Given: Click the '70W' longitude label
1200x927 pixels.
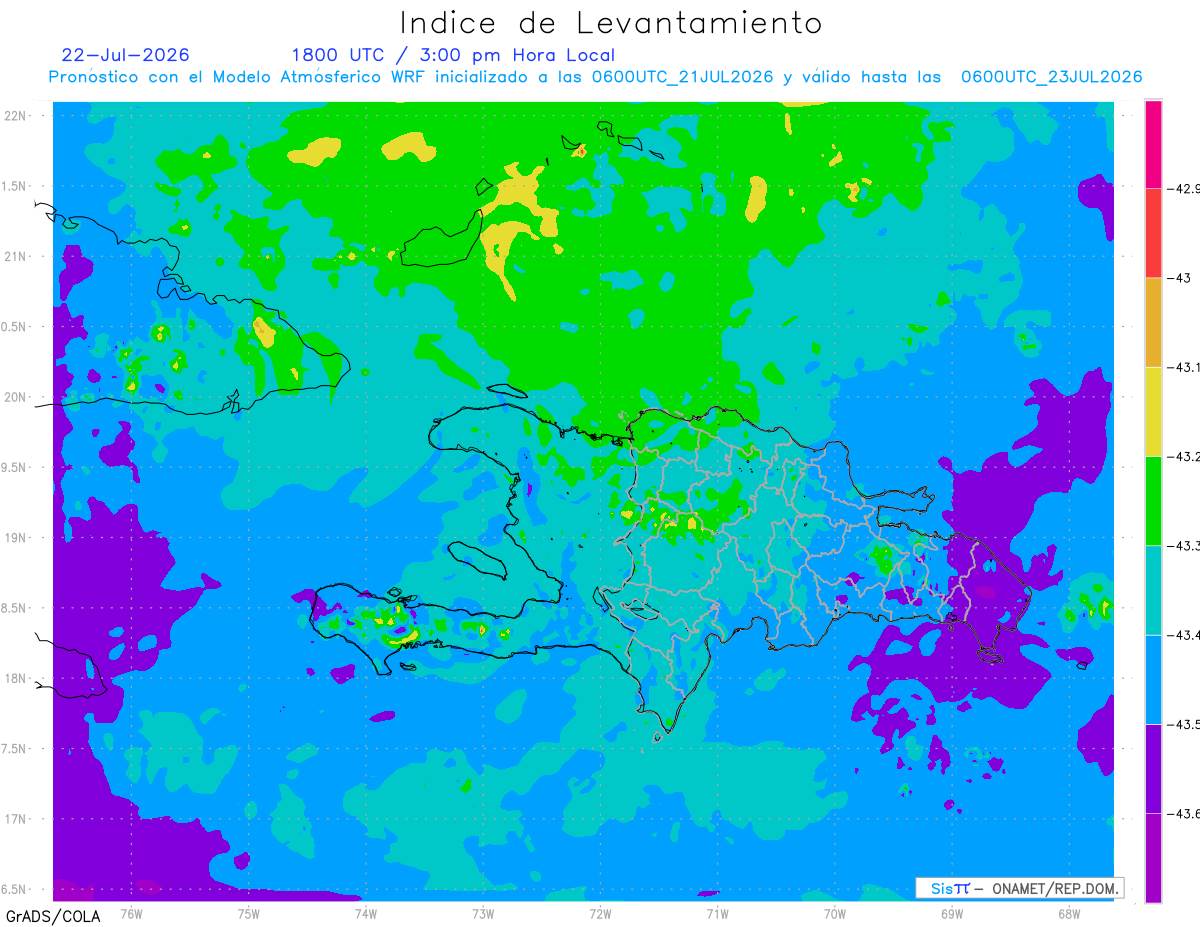Looking at the screenshot, I should (835, 913).
